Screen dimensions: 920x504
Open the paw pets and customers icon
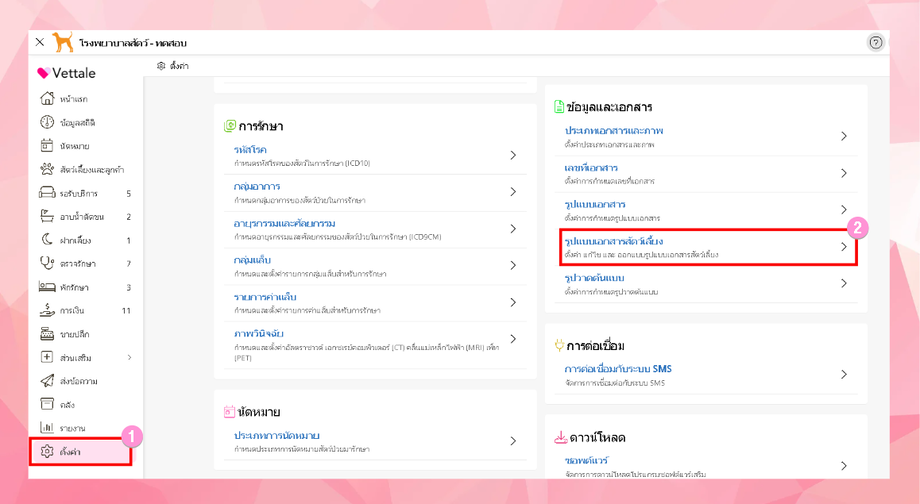(x=47, y=169)
